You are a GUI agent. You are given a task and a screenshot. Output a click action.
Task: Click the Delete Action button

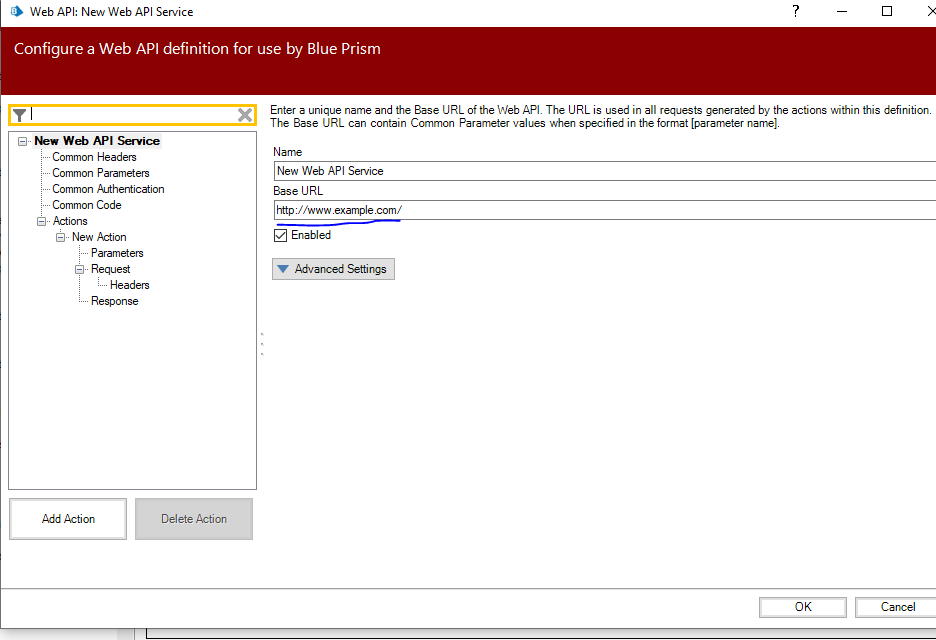194,519
